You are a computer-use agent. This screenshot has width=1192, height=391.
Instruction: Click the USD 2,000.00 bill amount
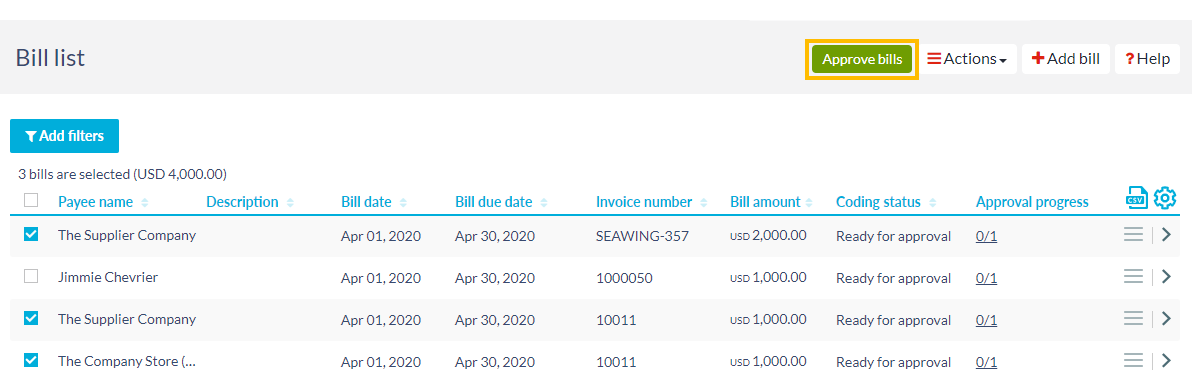(768, 236)
